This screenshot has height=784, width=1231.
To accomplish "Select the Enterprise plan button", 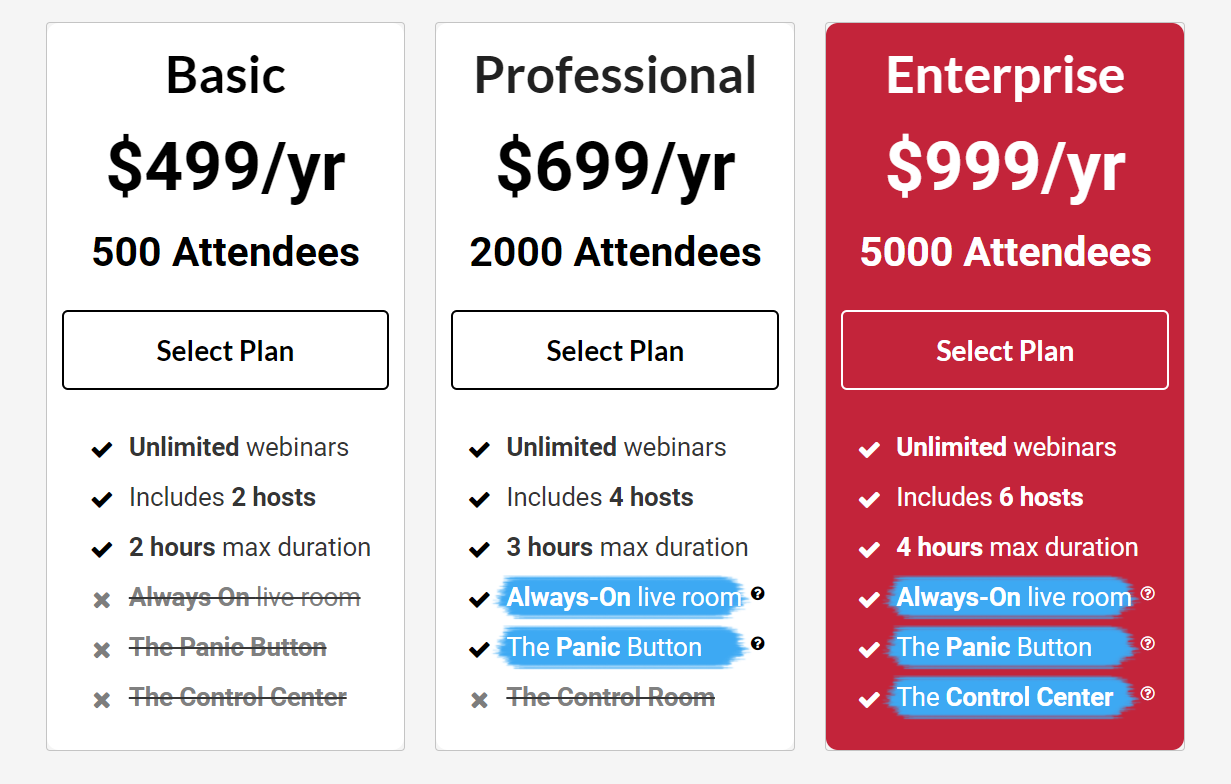I will tap(1005, 350).
